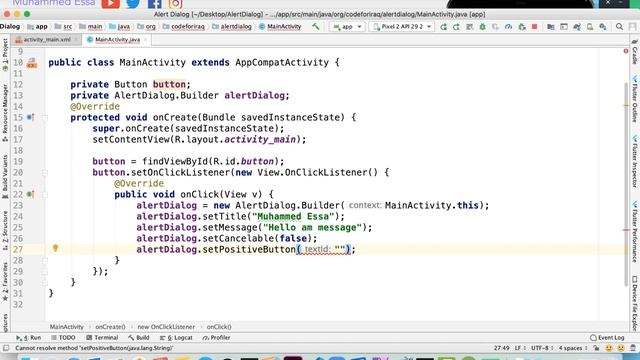Click the onClick() breadcrumb at editor bottom
Screen dimensions: 640x360
point(219,327)
